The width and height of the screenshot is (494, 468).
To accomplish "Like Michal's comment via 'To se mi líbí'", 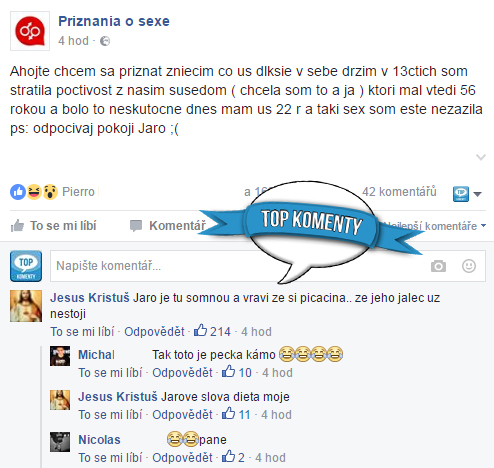I will coord(110,373).
